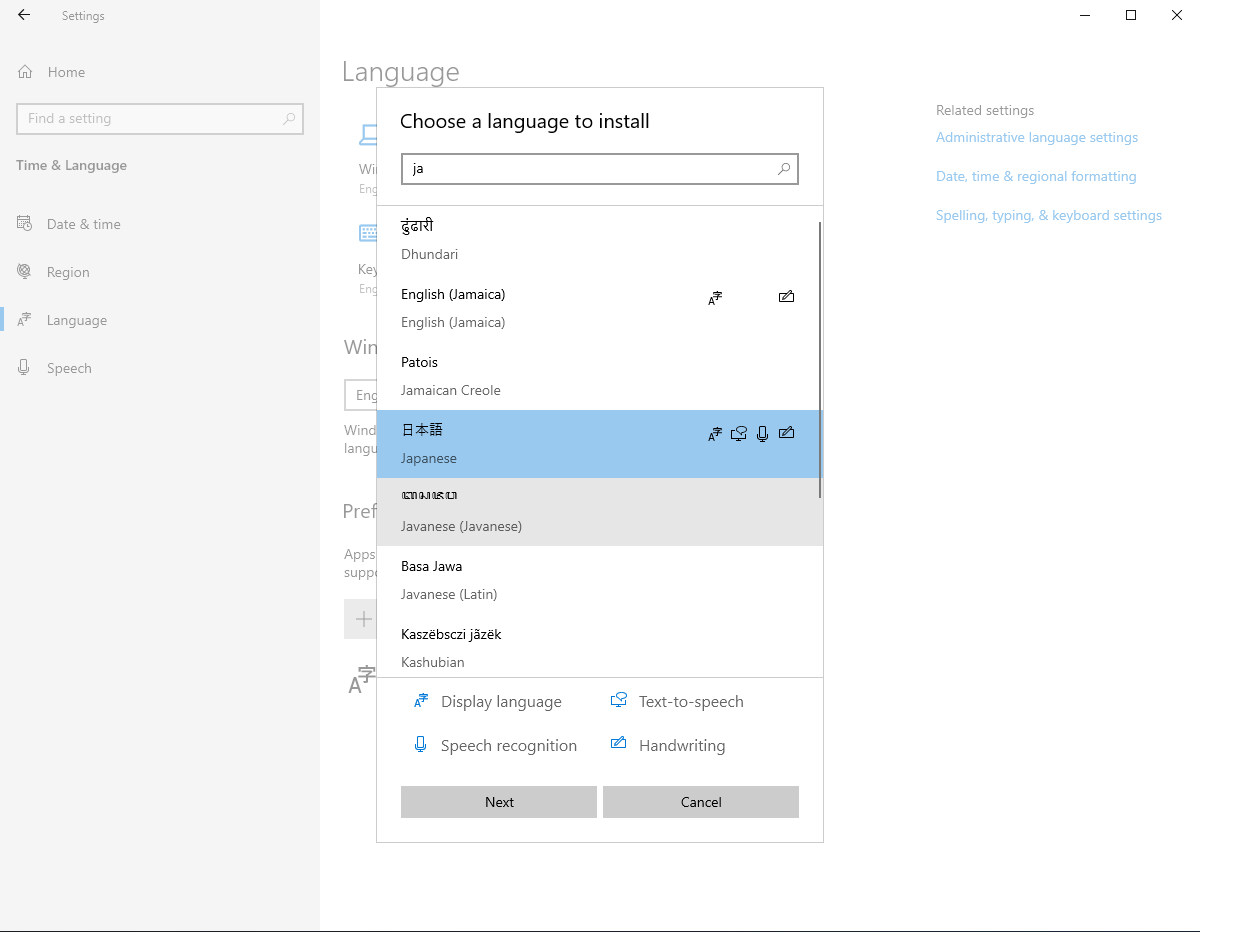Click display language icon on English (Jamaica) row
Screen dimensions: 1244x932
point(715,297)
